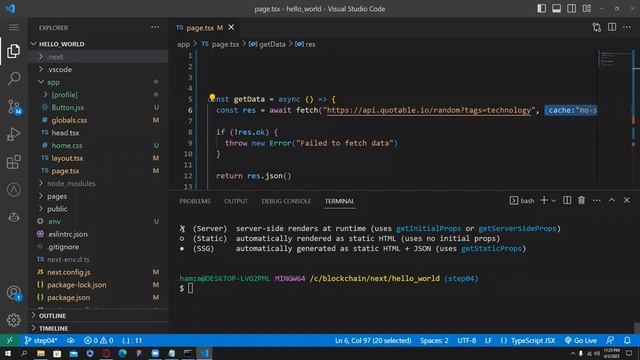Switch to the Output tab

[x=236, y=201]
